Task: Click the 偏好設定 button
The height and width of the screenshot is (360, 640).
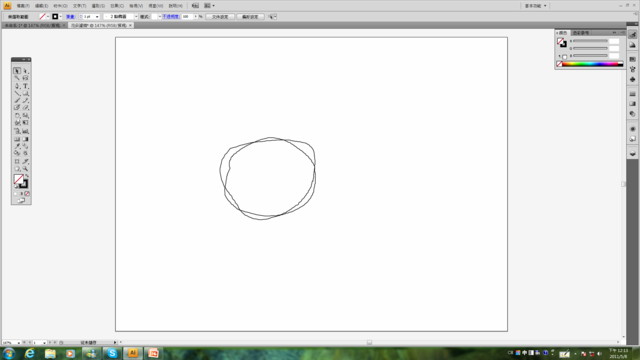Action: point(250,17)
